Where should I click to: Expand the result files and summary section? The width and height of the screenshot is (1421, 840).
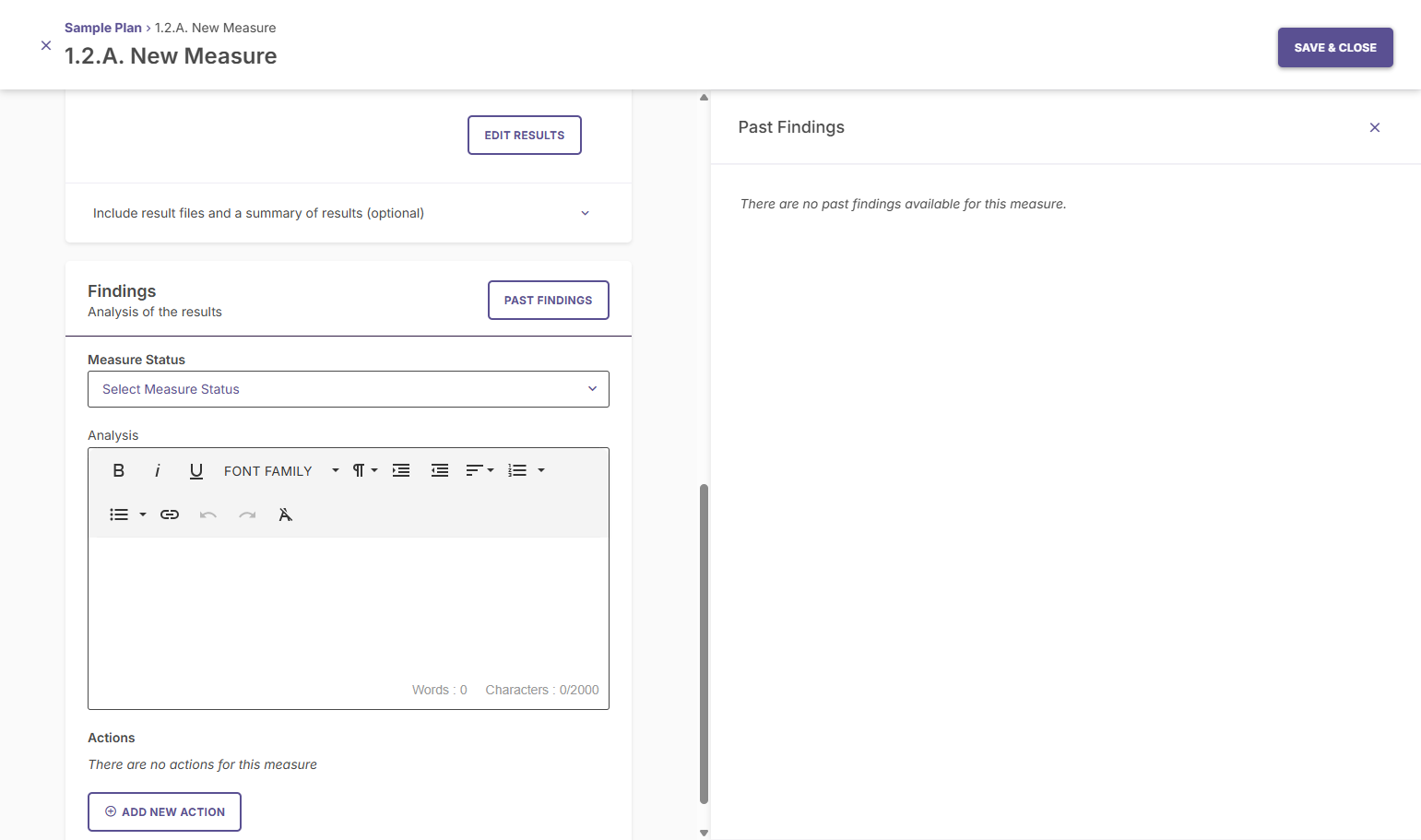pyautogui.click(x=349, y=213)
